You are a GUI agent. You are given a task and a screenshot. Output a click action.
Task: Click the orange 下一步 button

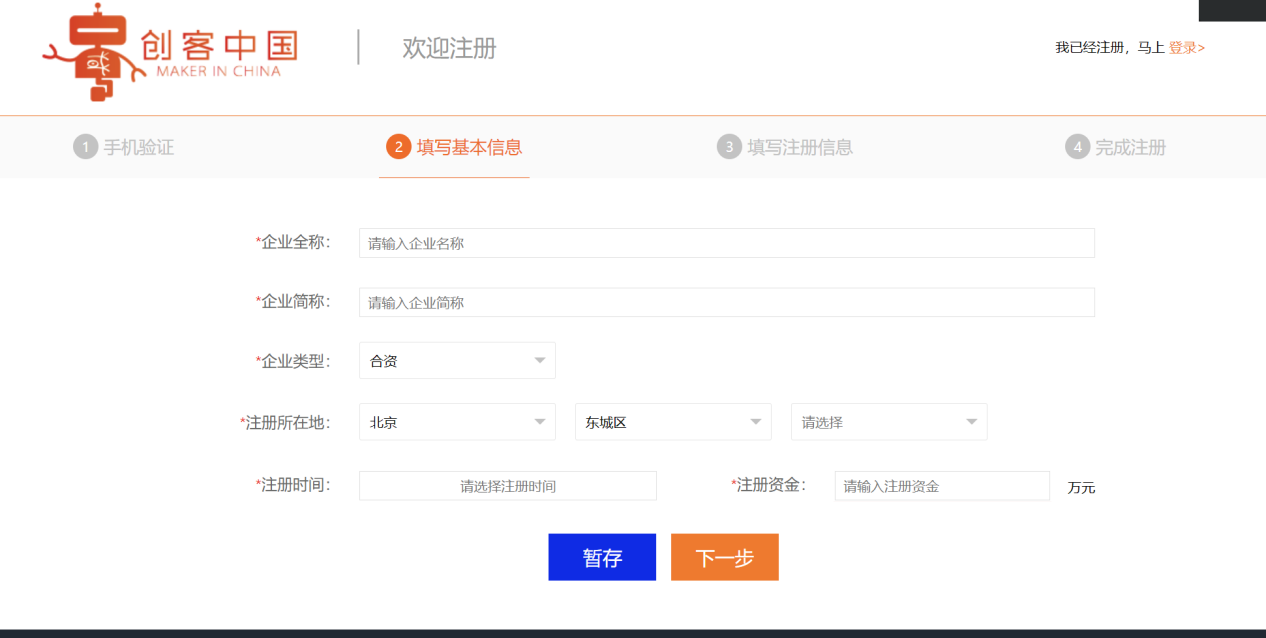click(725, 557)
